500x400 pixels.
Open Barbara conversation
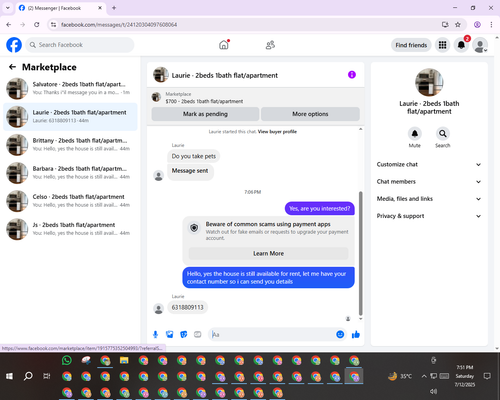pos(70,173)
